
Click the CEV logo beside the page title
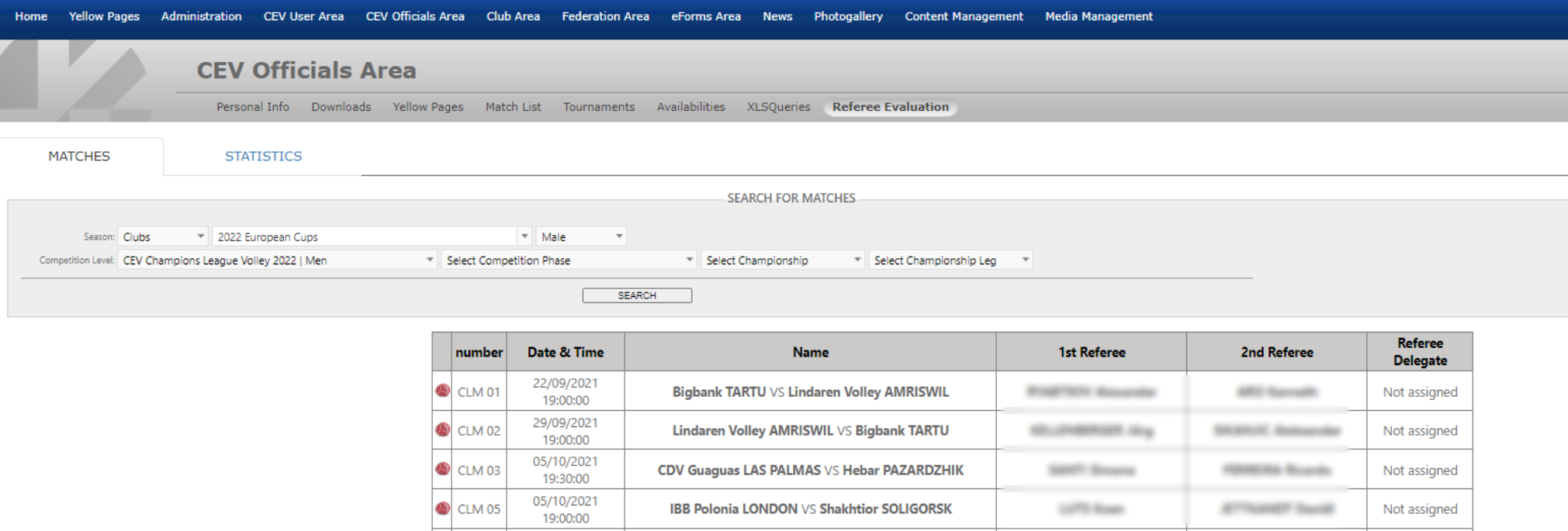pos(75,81)
